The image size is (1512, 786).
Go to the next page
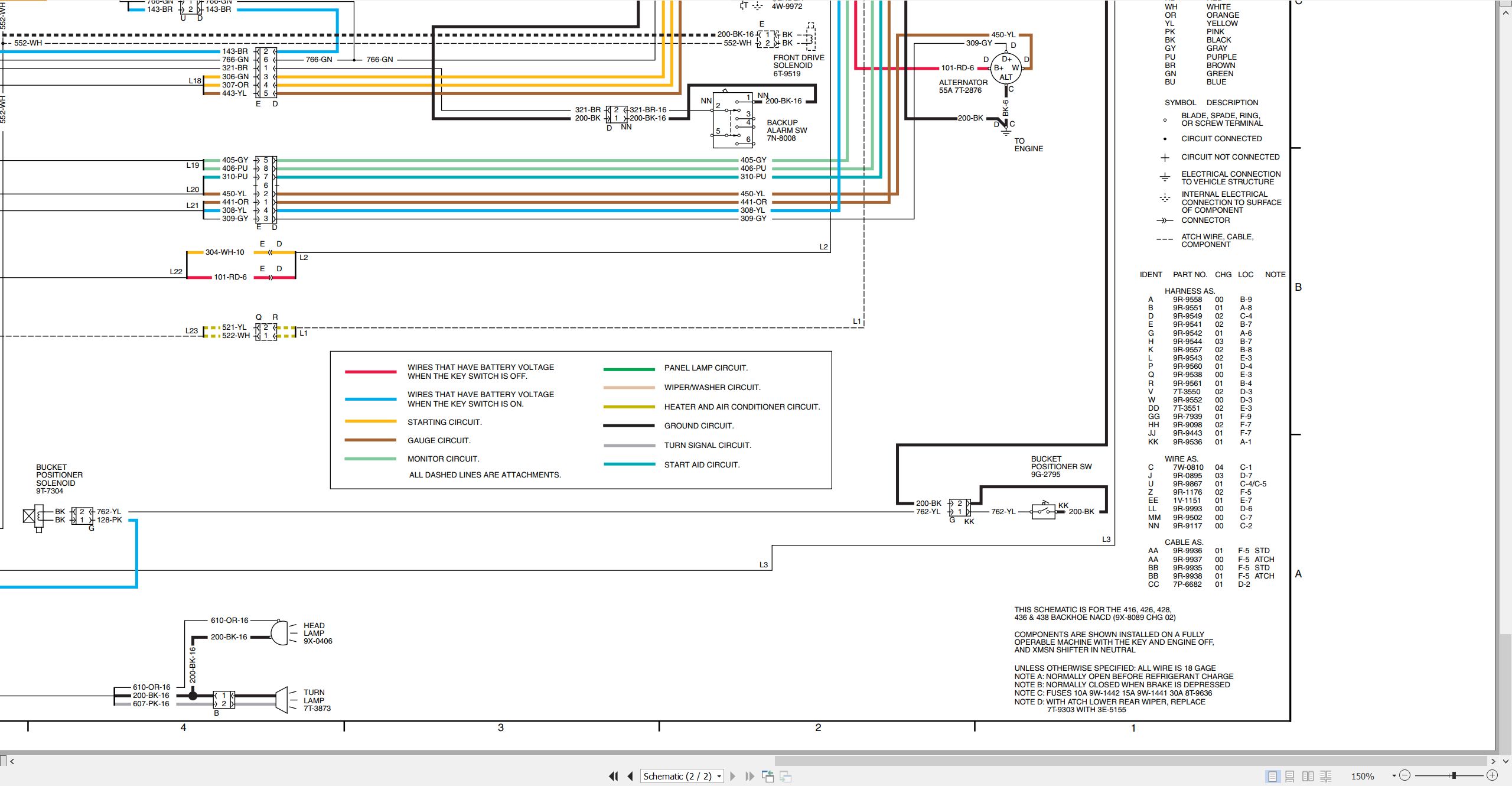click(x=733, y=776)
